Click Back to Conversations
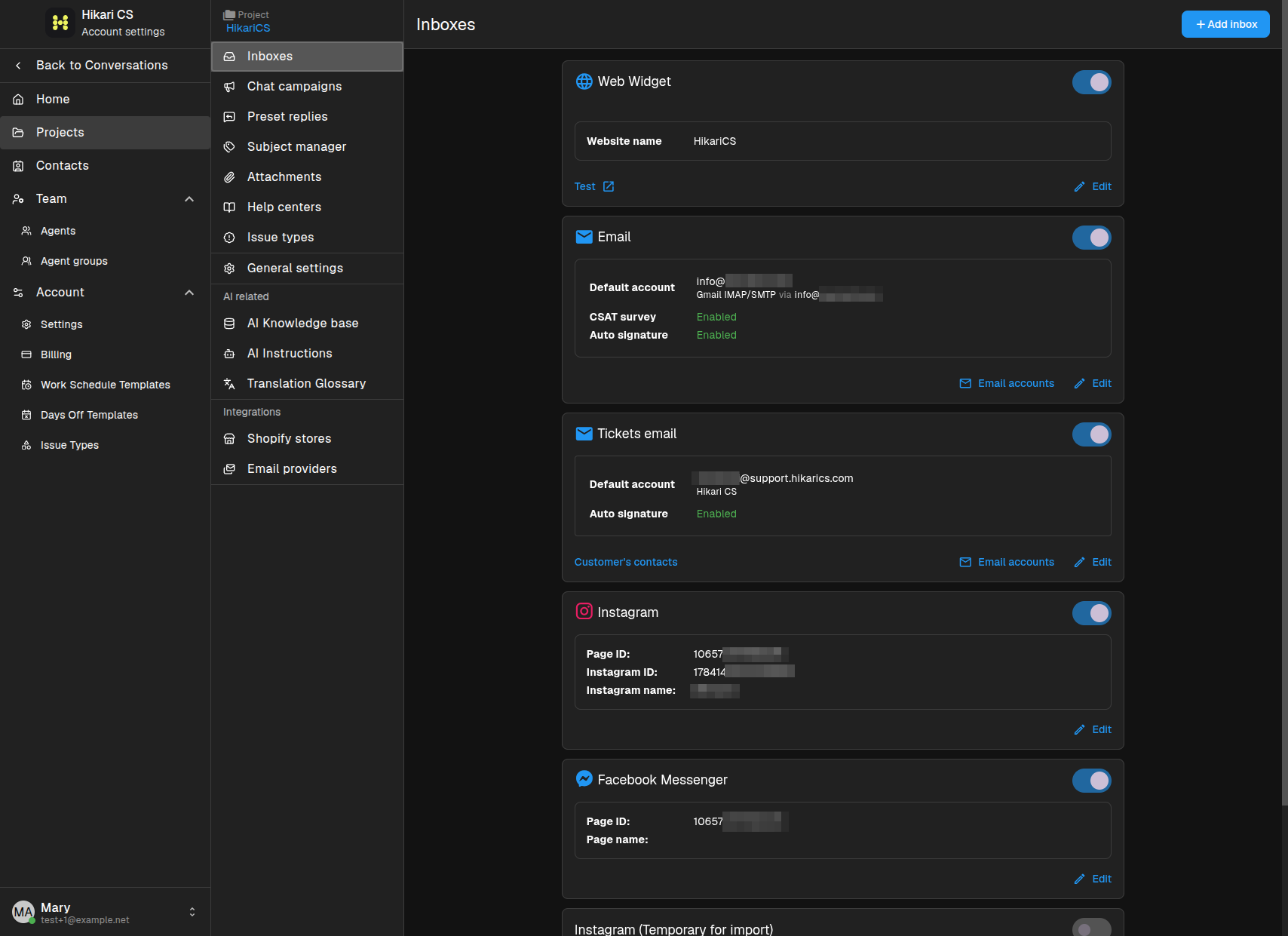Screen dimensions: 1288x936 105,66
